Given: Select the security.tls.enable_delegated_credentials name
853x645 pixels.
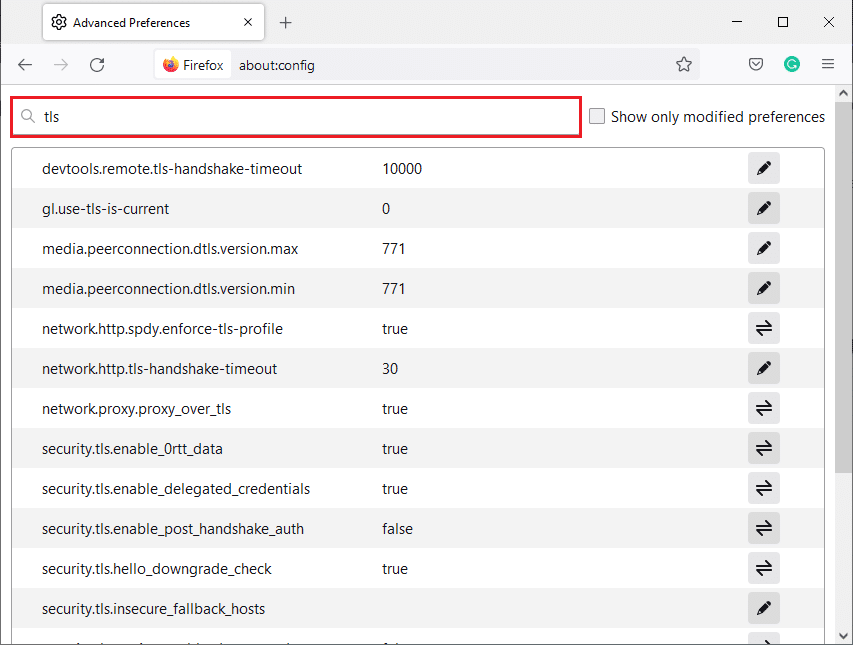Looking at the screenshot, I should click(176, 489).
